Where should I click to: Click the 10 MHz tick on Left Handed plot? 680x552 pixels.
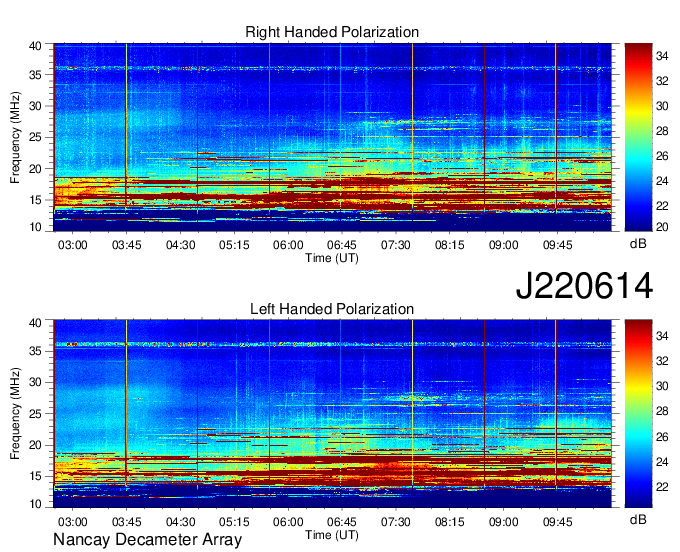pyautogui.click(x=35, y=504)
